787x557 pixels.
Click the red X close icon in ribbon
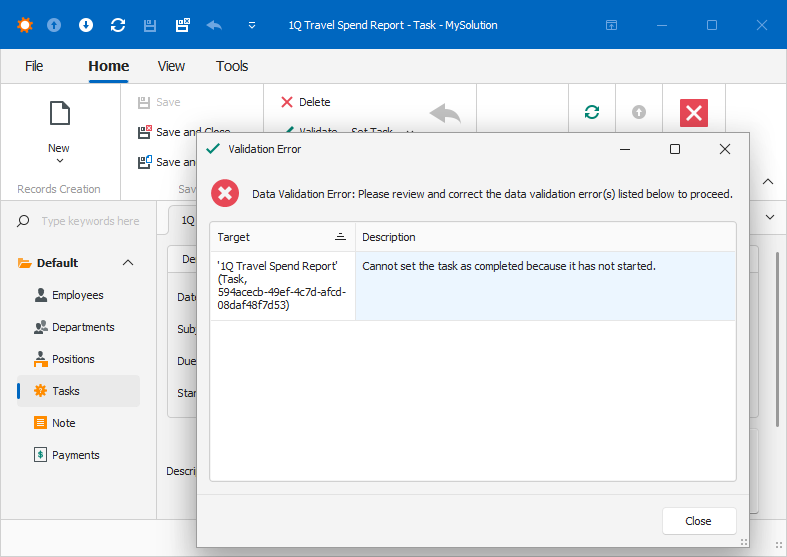tap(694, 113)
